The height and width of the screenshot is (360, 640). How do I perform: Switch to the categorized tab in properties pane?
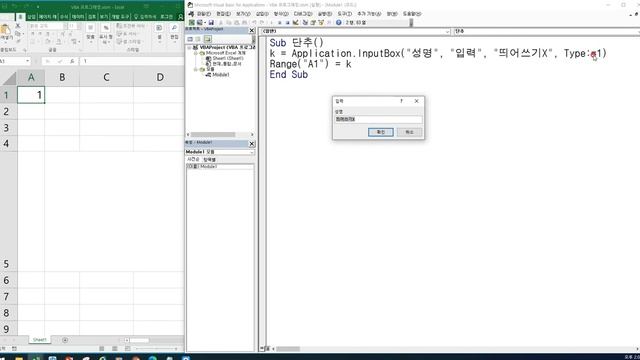tap(209, 159)
